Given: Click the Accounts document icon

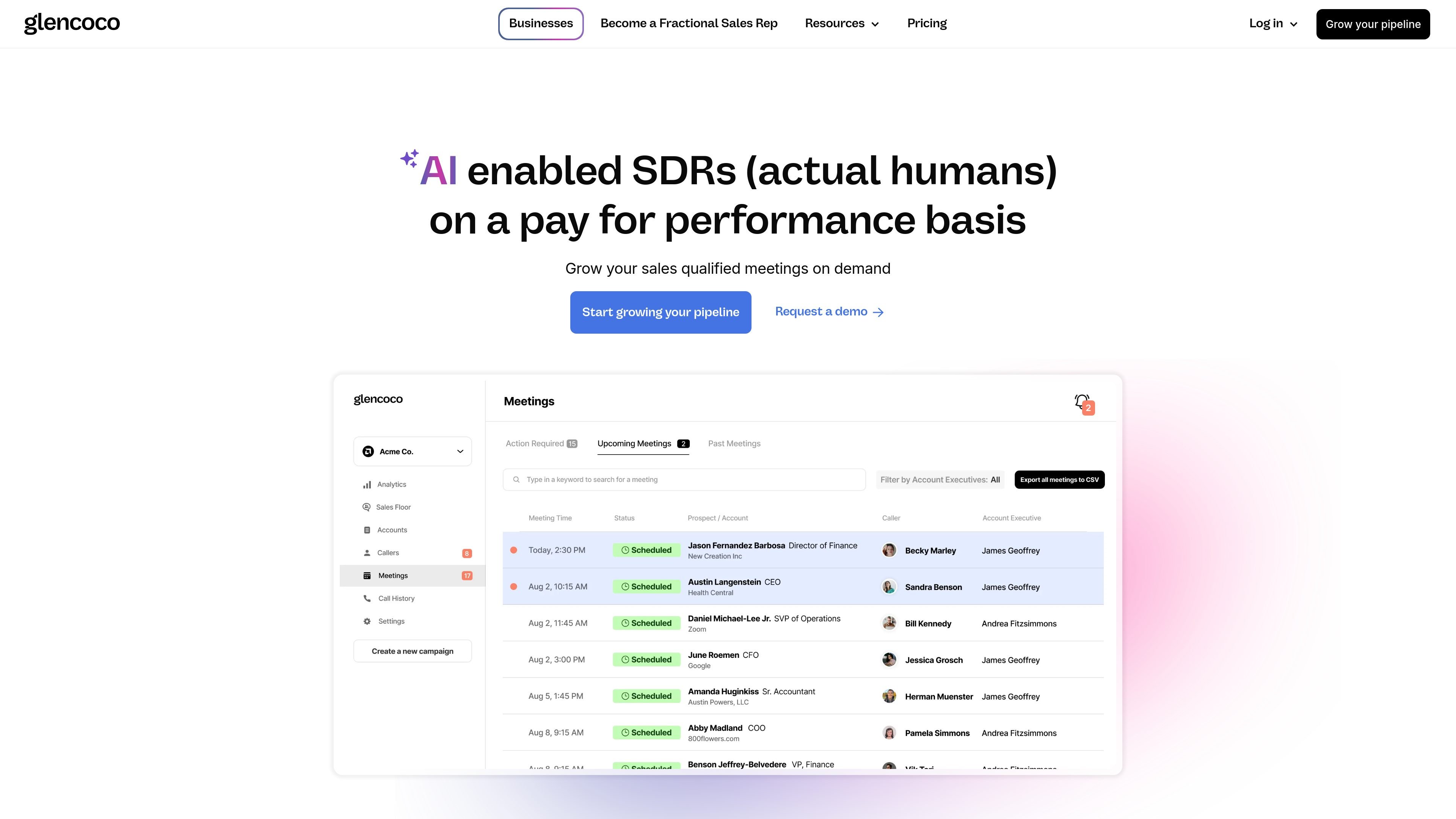Looking at the screenshot, I should (367, 530).
